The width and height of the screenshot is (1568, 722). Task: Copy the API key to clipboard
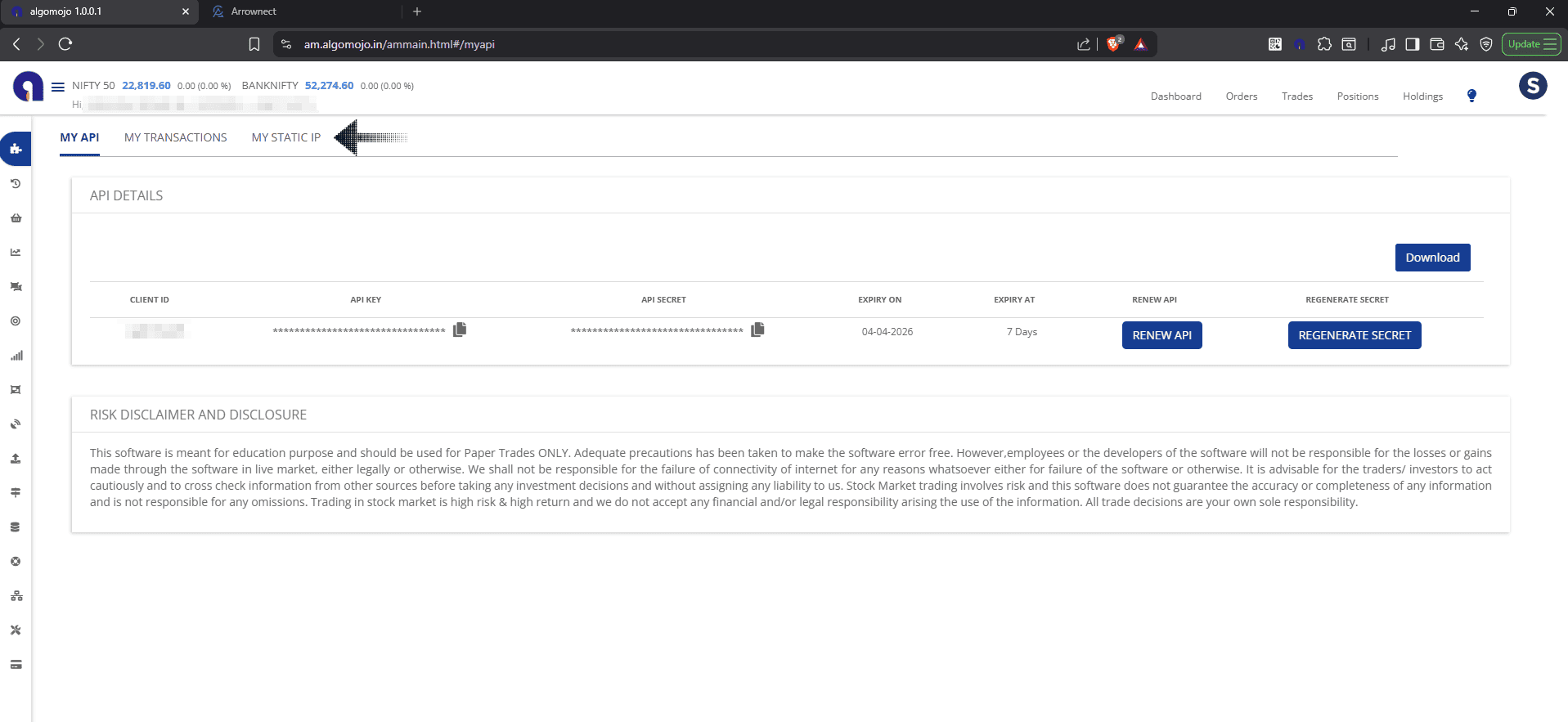tap(460, 330)
